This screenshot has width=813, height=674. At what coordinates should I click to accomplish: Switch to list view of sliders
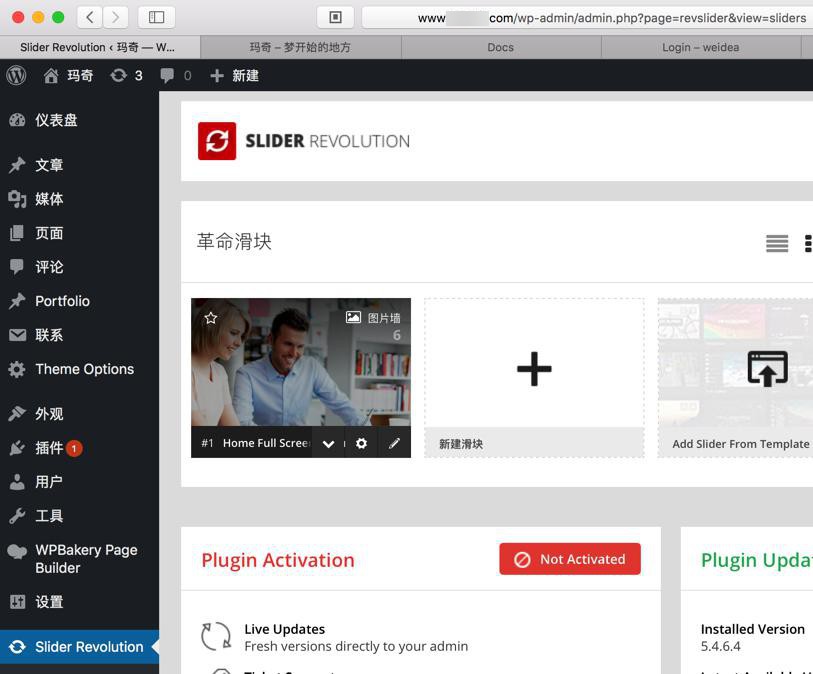point(777,243)
